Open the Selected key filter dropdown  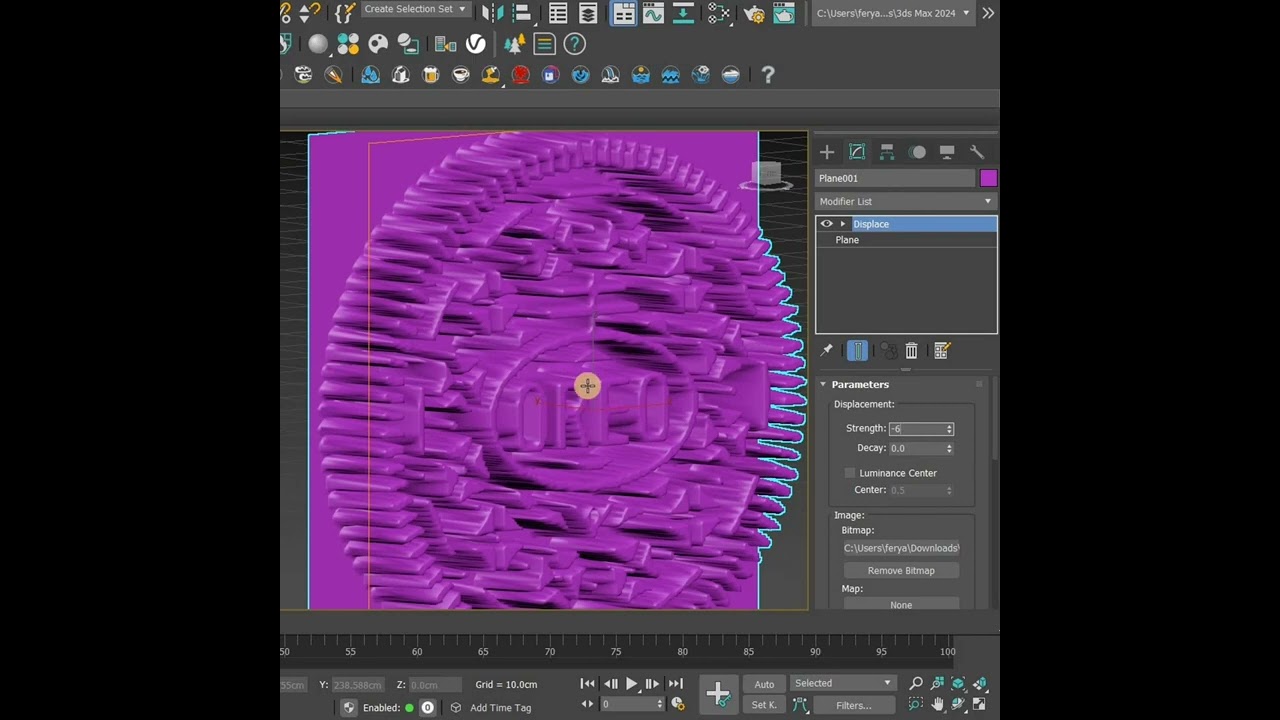pyautogui.click(x=843, y=683)
